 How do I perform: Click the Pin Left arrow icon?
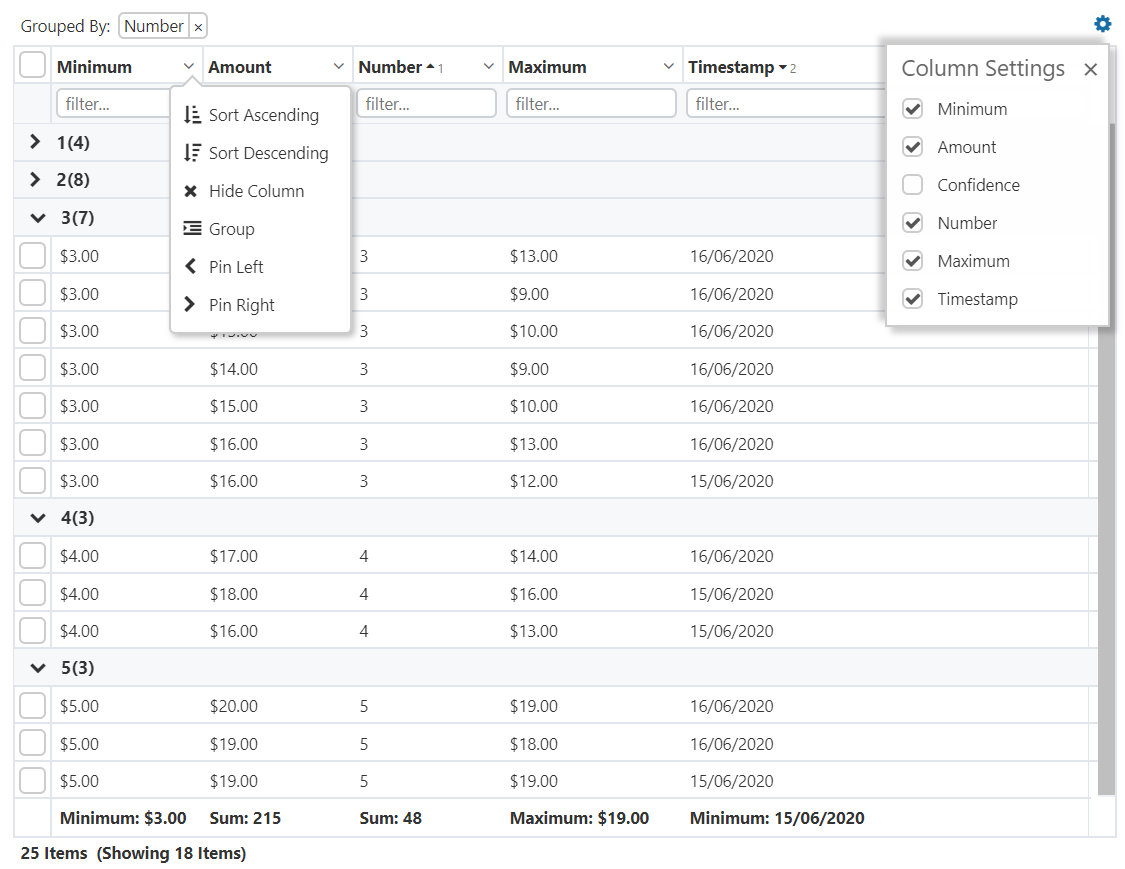pyautogui.click(x=191, y=267)
